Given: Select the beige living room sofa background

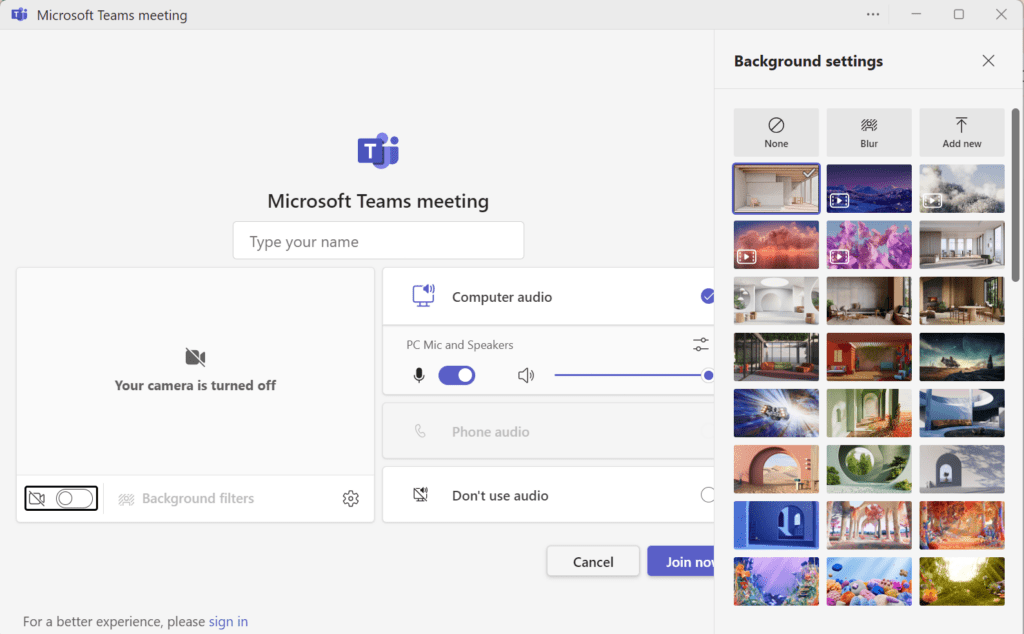Looking at the screenshot, I should coord(869,301).
